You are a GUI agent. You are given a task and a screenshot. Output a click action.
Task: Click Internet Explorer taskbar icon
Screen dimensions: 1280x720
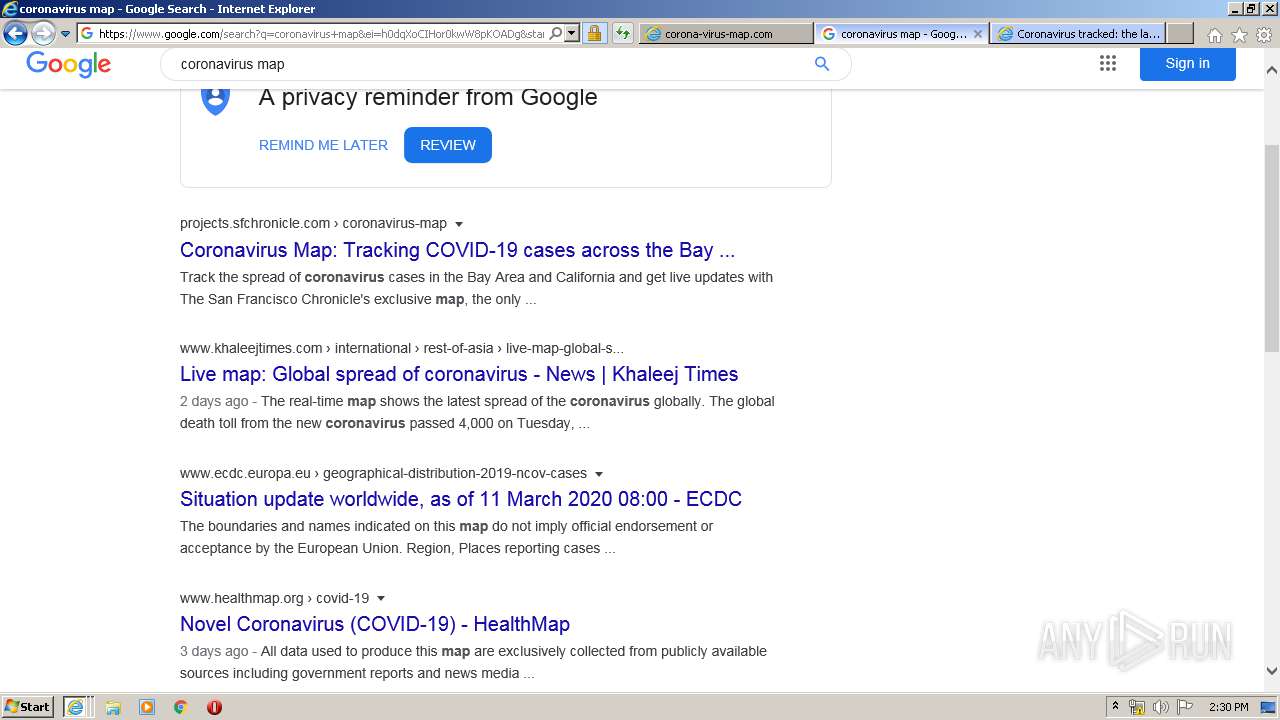coord(76,707)
